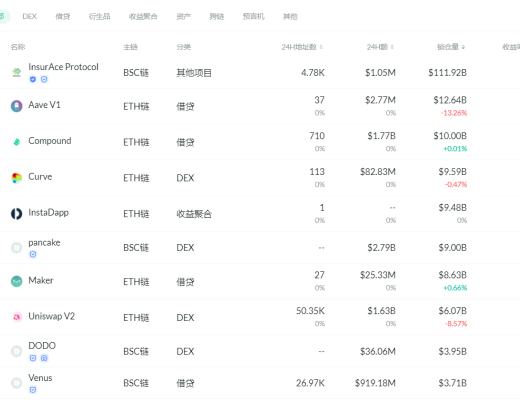Click the $9.59B locked value
Screen dimensions: 520x400
pyautogui.click(x=452, y=172)
